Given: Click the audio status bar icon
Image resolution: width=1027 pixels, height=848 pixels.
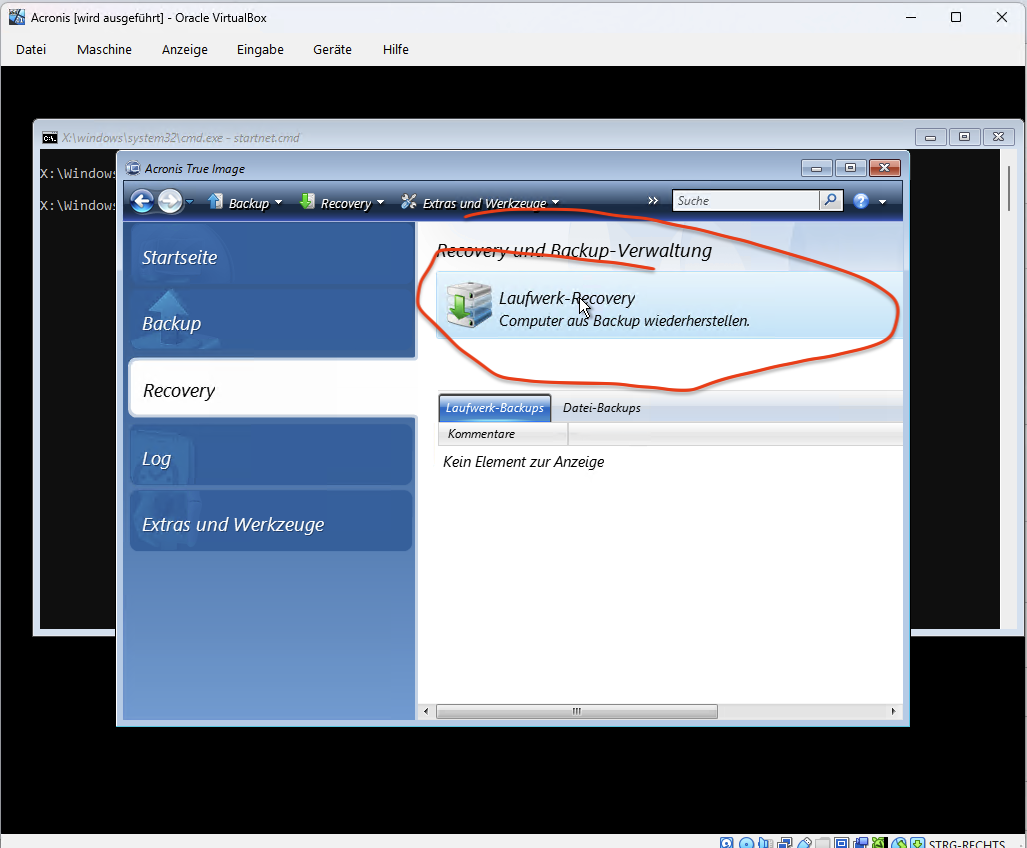Looking at the screenshot, I should (x=765, y=843).
